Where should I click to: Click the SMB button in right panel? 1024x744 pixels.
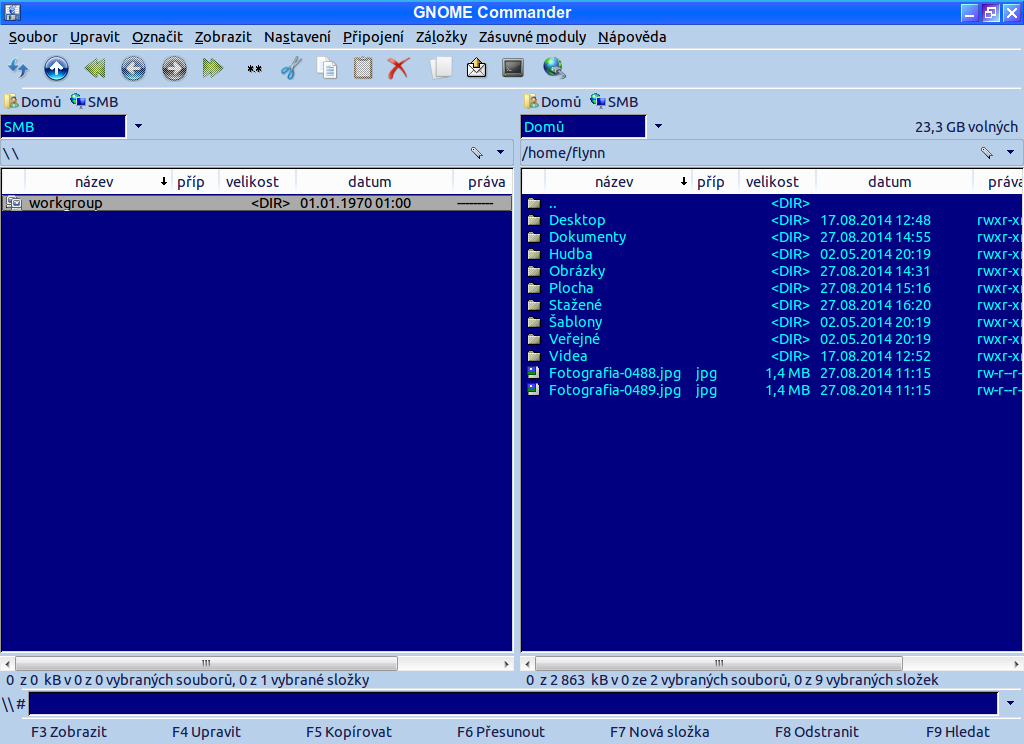coord(615,102)
